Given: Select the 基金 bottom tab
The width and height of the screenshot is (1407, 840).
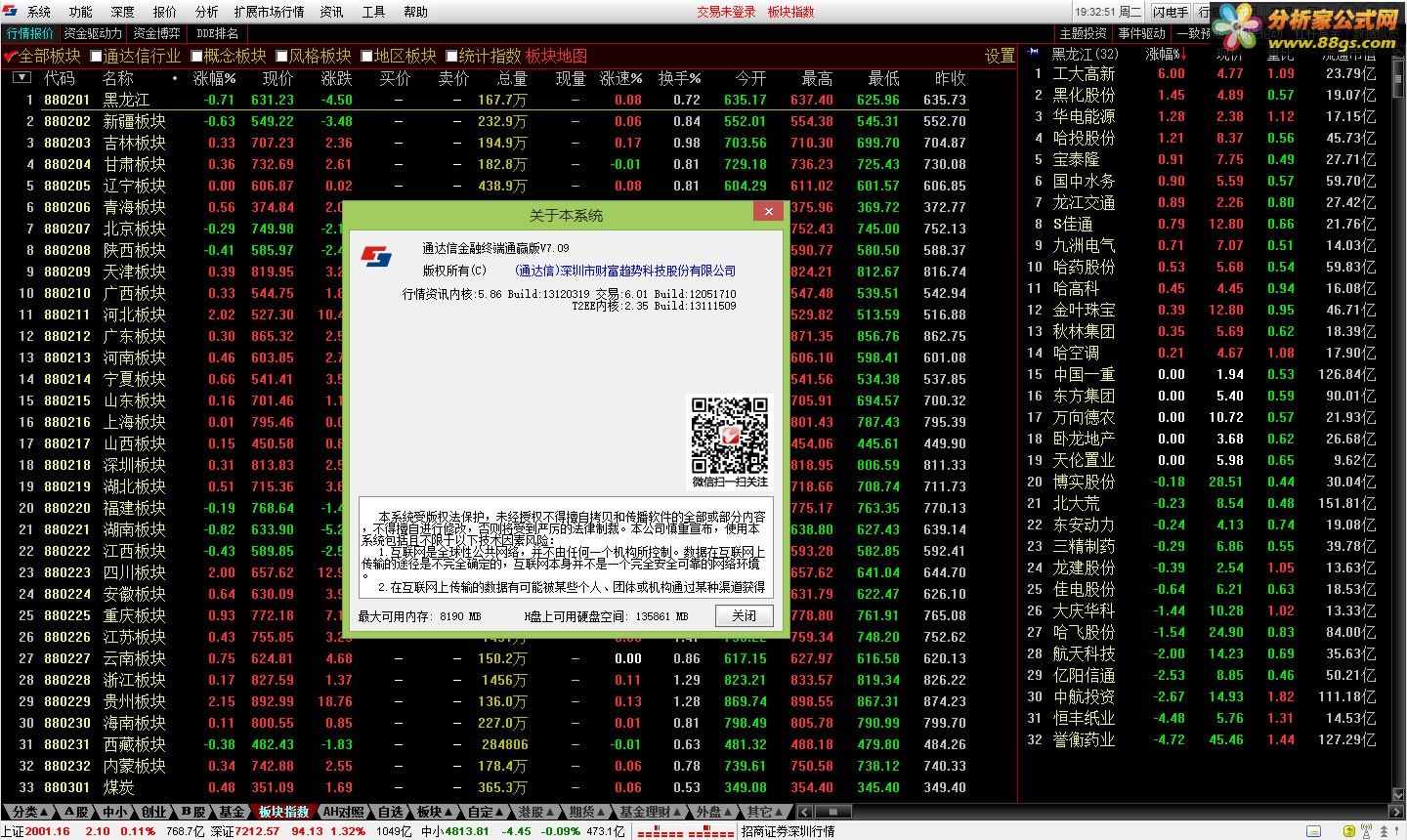Looking at the screenshot, I should (x=232, y=812).
